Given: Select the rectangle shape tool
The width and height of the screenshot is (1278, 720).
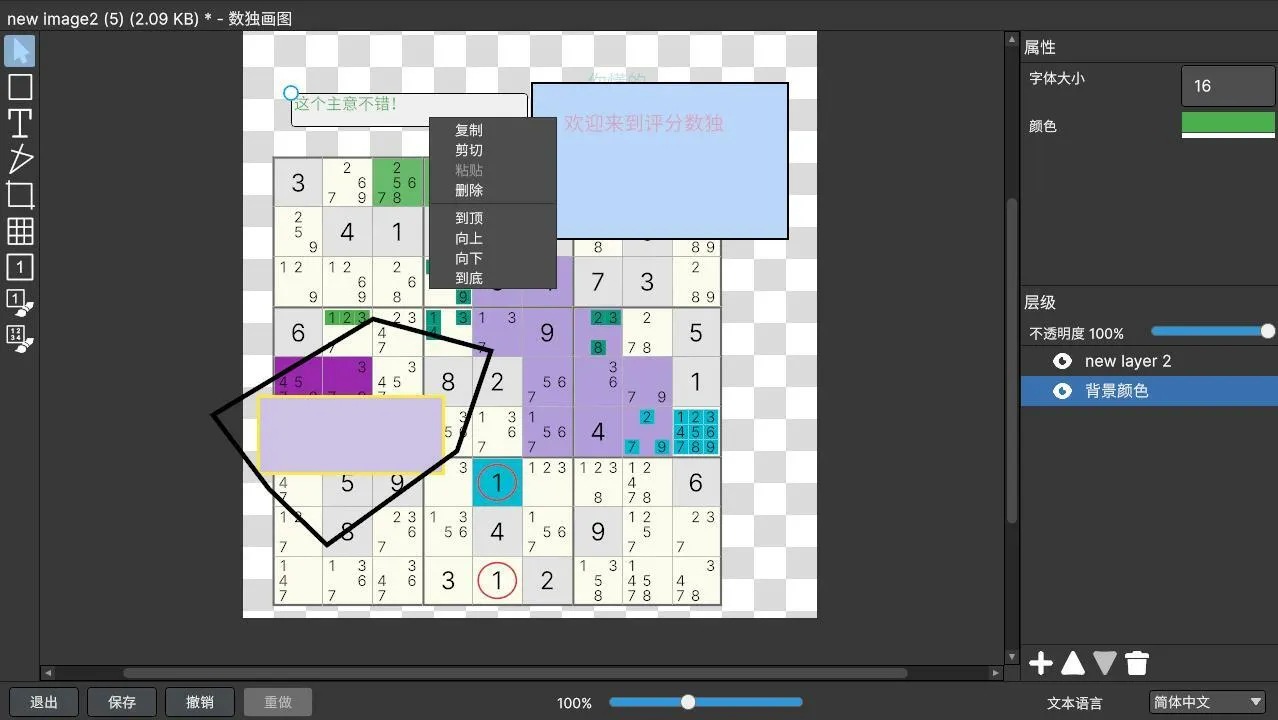Looking at the screenshot, I should point(20,87).
